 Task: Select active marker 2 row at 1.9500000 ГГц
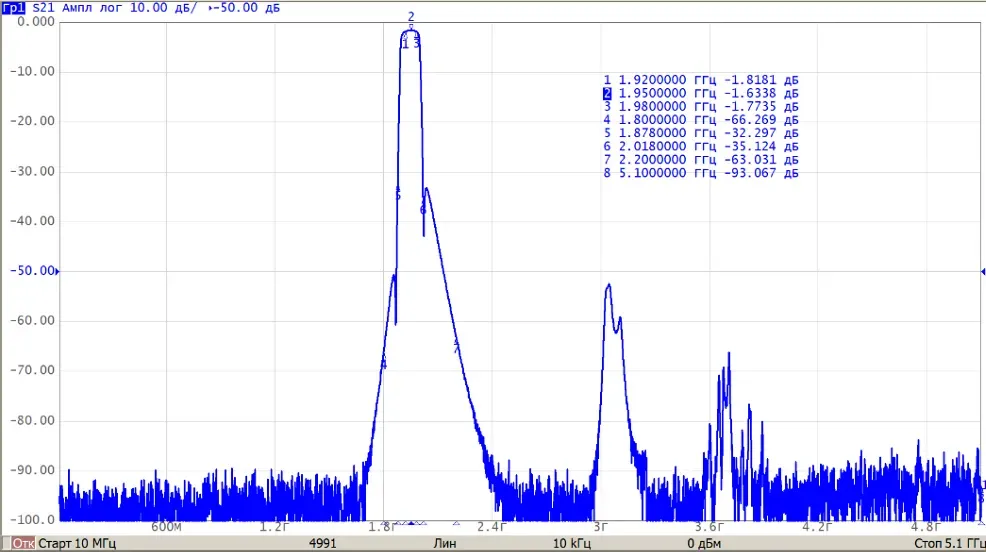pyautogui.click(x=701, y=94)
